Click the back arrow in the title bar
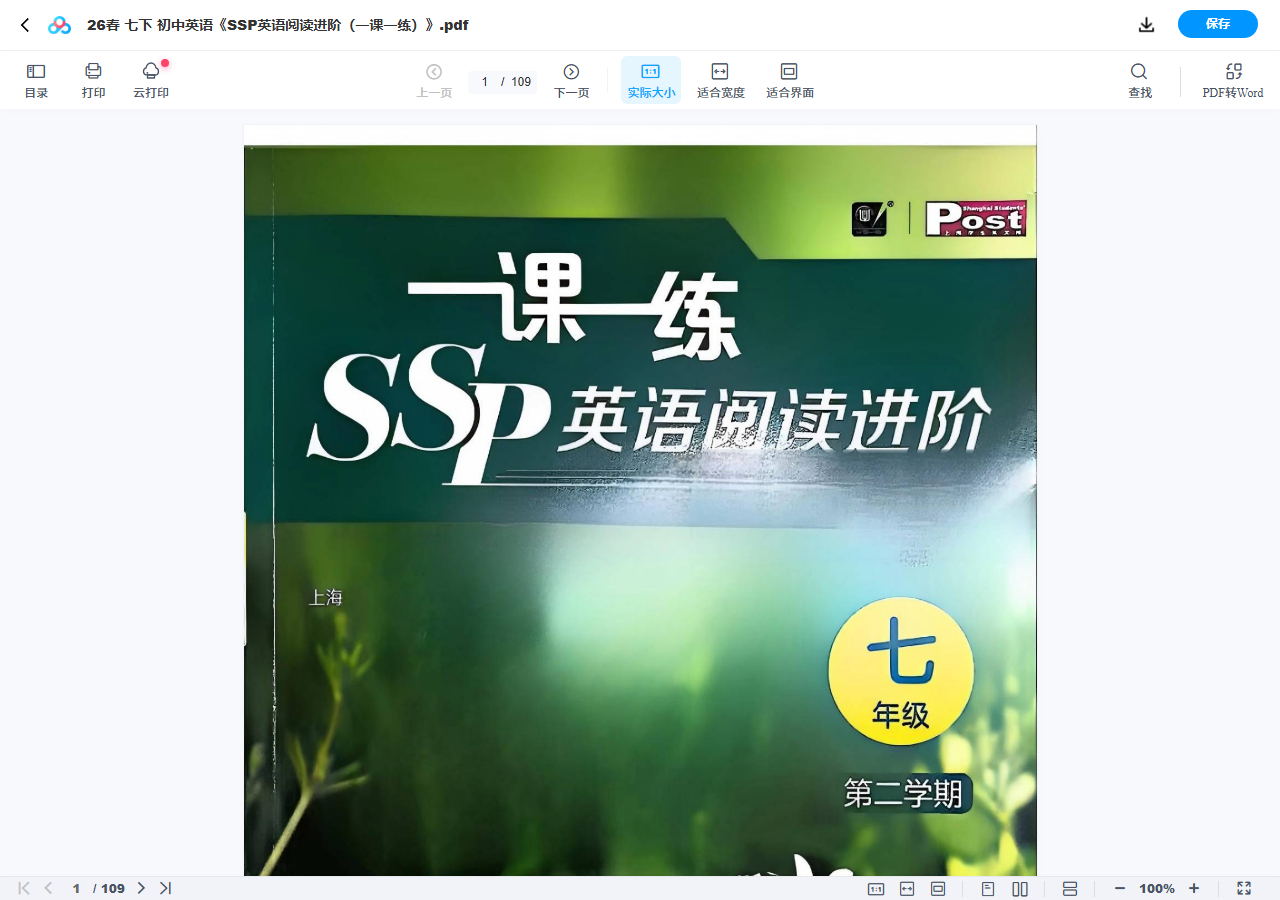1280x900 pixels. click(25, 25)
